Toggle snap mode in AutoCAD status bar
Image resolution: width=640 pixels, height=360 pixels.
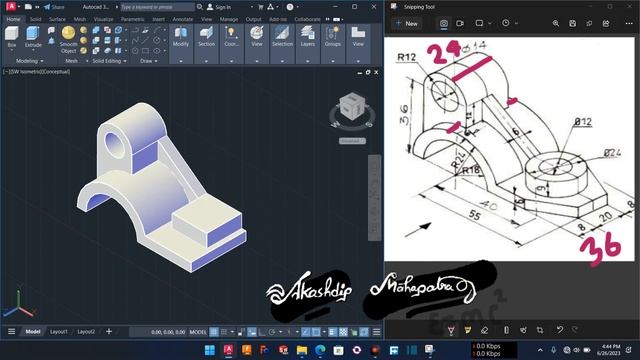coord(224,332)
